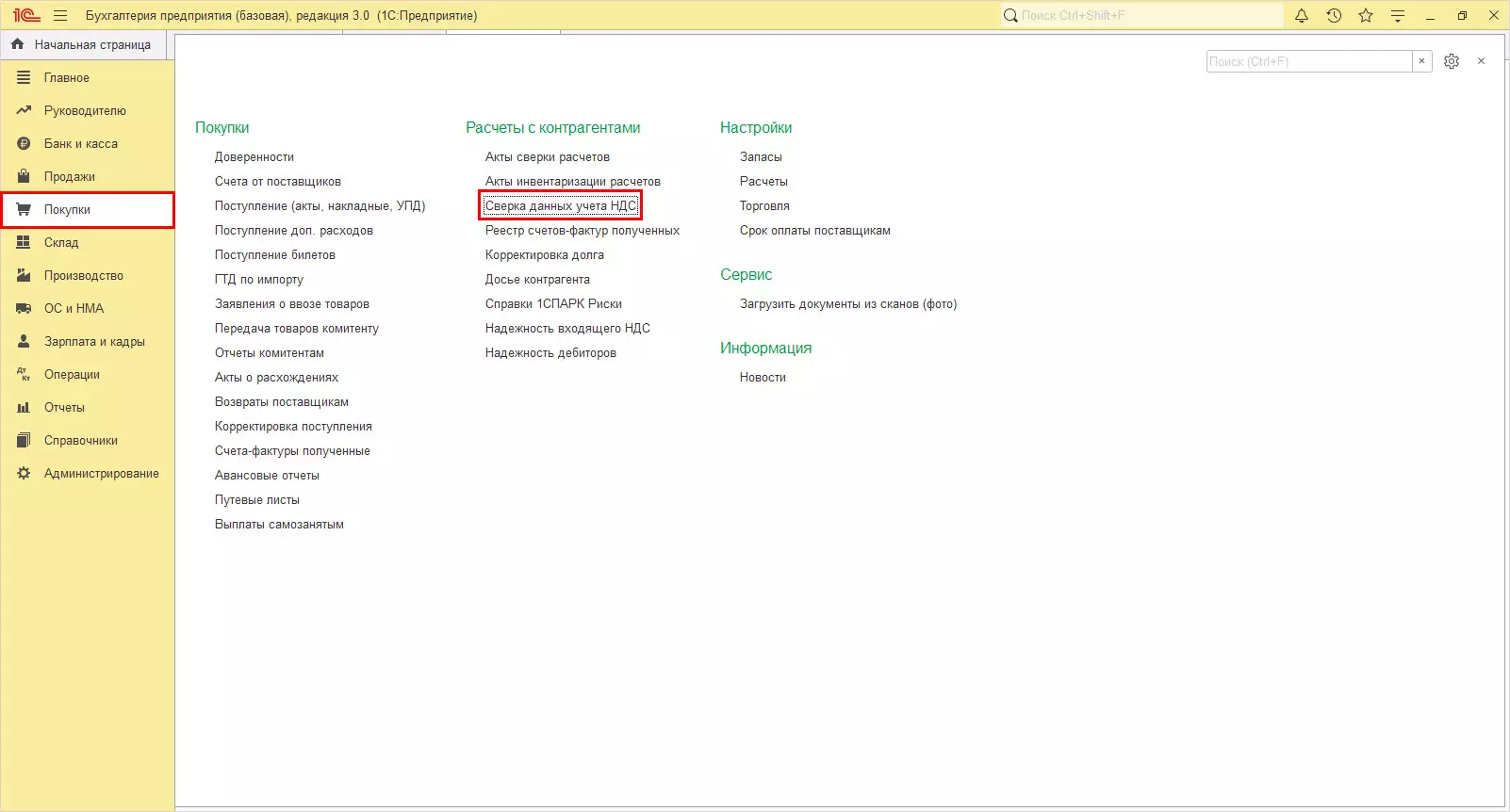Open Акты инвентаризации расчетов
This screenshot has width=1510, height=812.
pyautogui.click(x=573, y=182)
